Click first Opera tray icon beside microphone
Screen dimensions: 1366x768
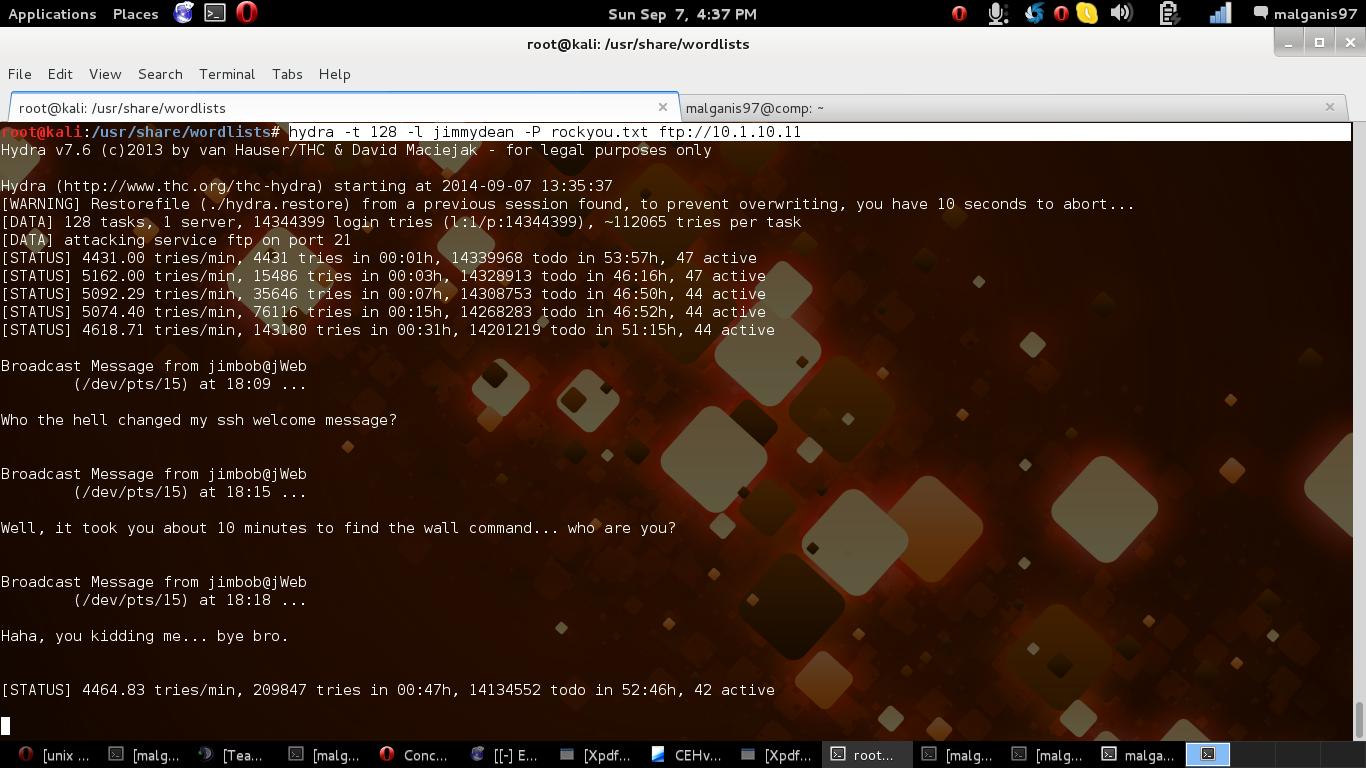click(959, 13)
